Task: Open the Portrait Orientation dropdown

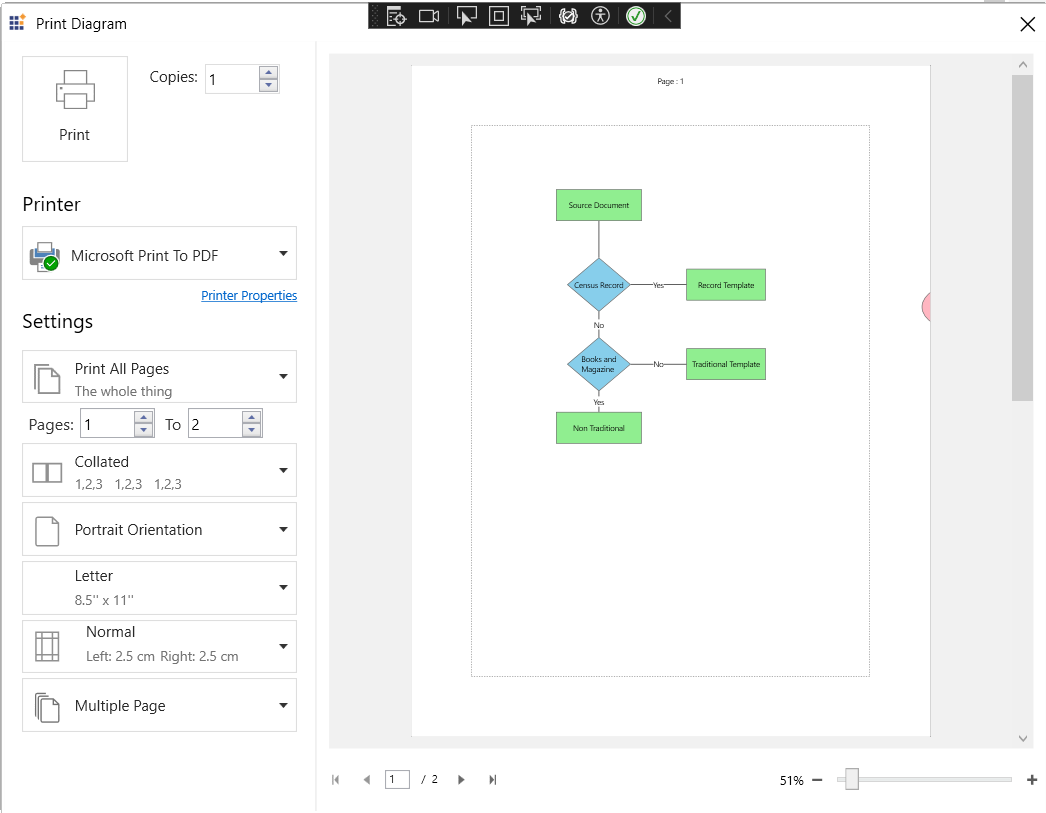Action: coord(159,530)
